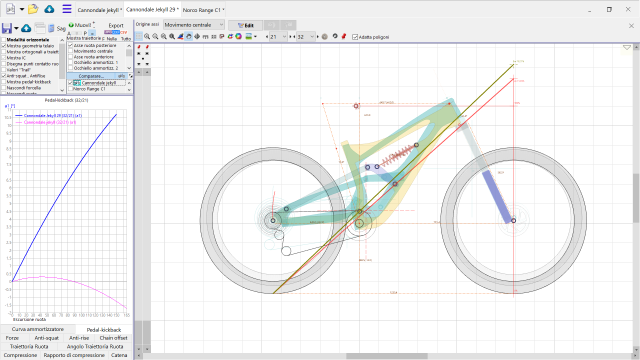
Task: Close the drawing panel with X button
Action: pyautogui.click(x=631, y=25)
